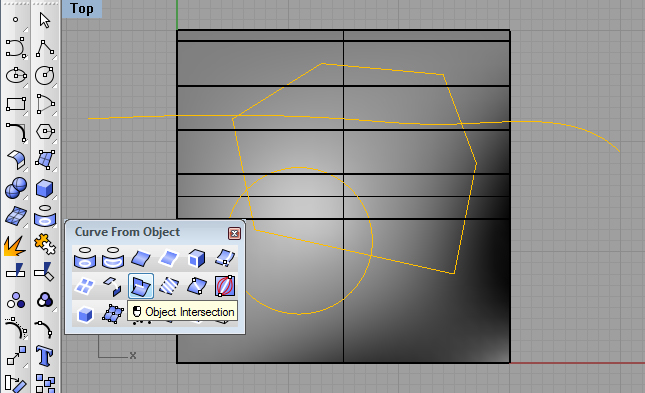Viewport: 645px width, 393px height.
Task: Select the Text tool with letter T
Action: (x=45, y=356)
